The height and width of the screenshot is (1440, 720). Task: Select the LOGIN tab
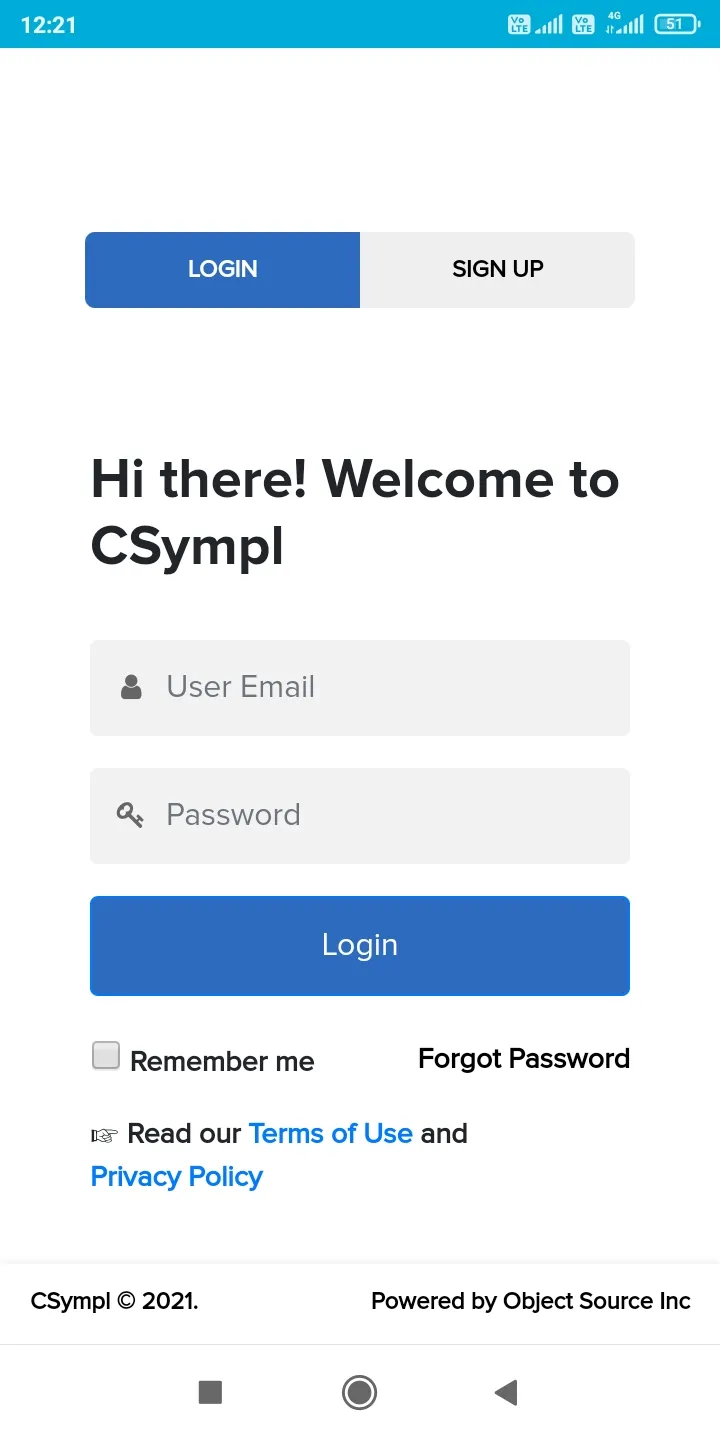tap(222, 269)
